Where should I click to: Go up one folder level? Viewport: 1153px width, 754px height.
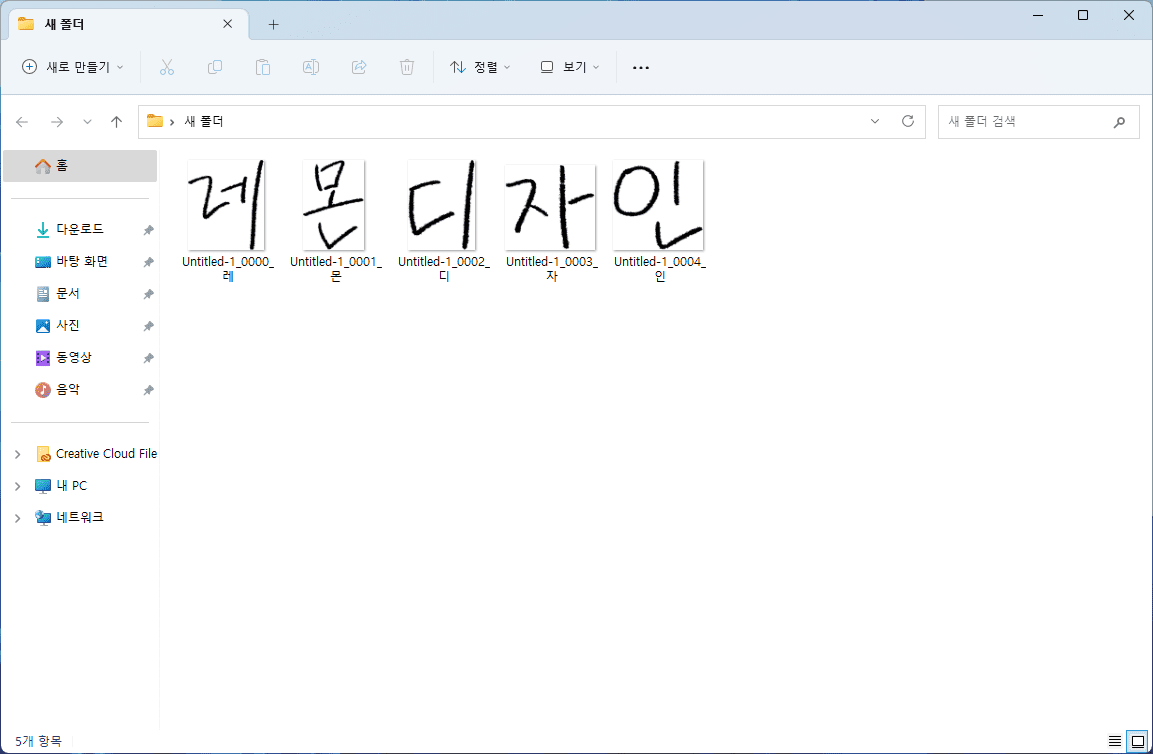116,121
